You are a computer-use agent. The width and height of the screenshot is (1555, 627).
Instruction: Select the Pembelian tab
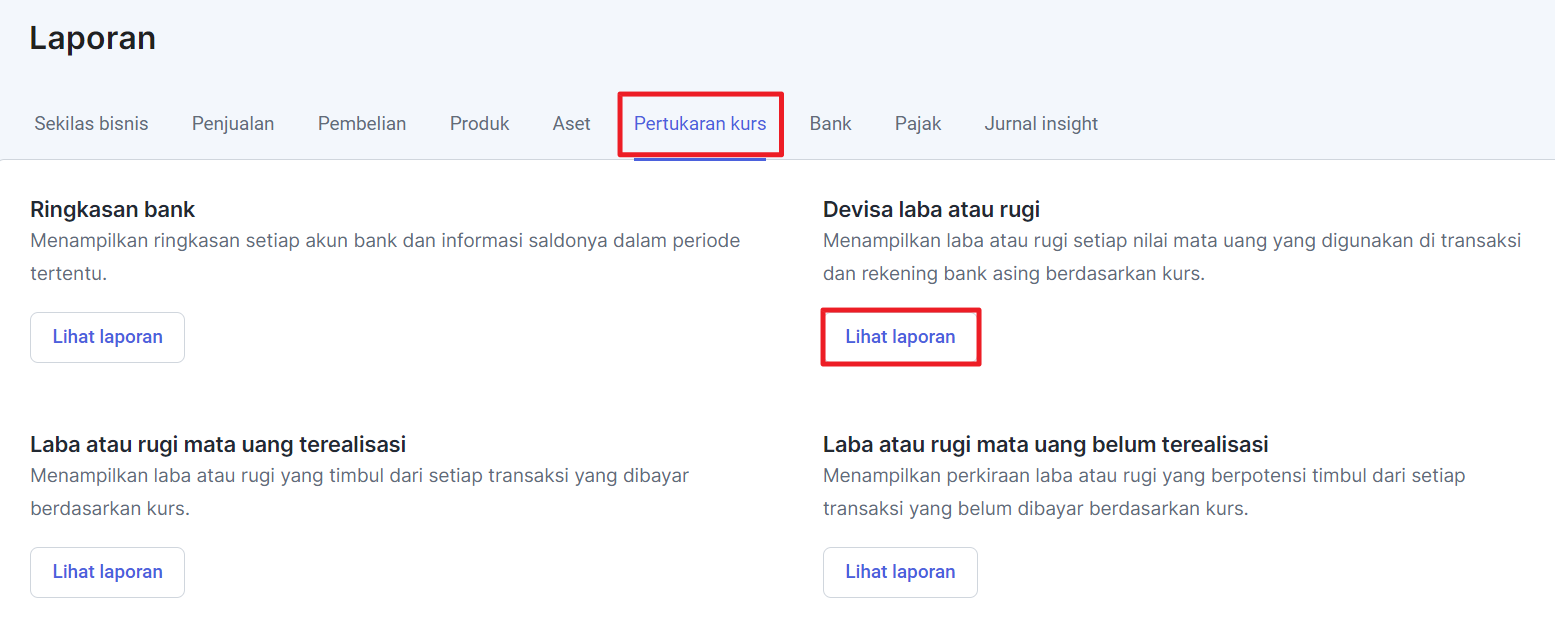(362, 124)
